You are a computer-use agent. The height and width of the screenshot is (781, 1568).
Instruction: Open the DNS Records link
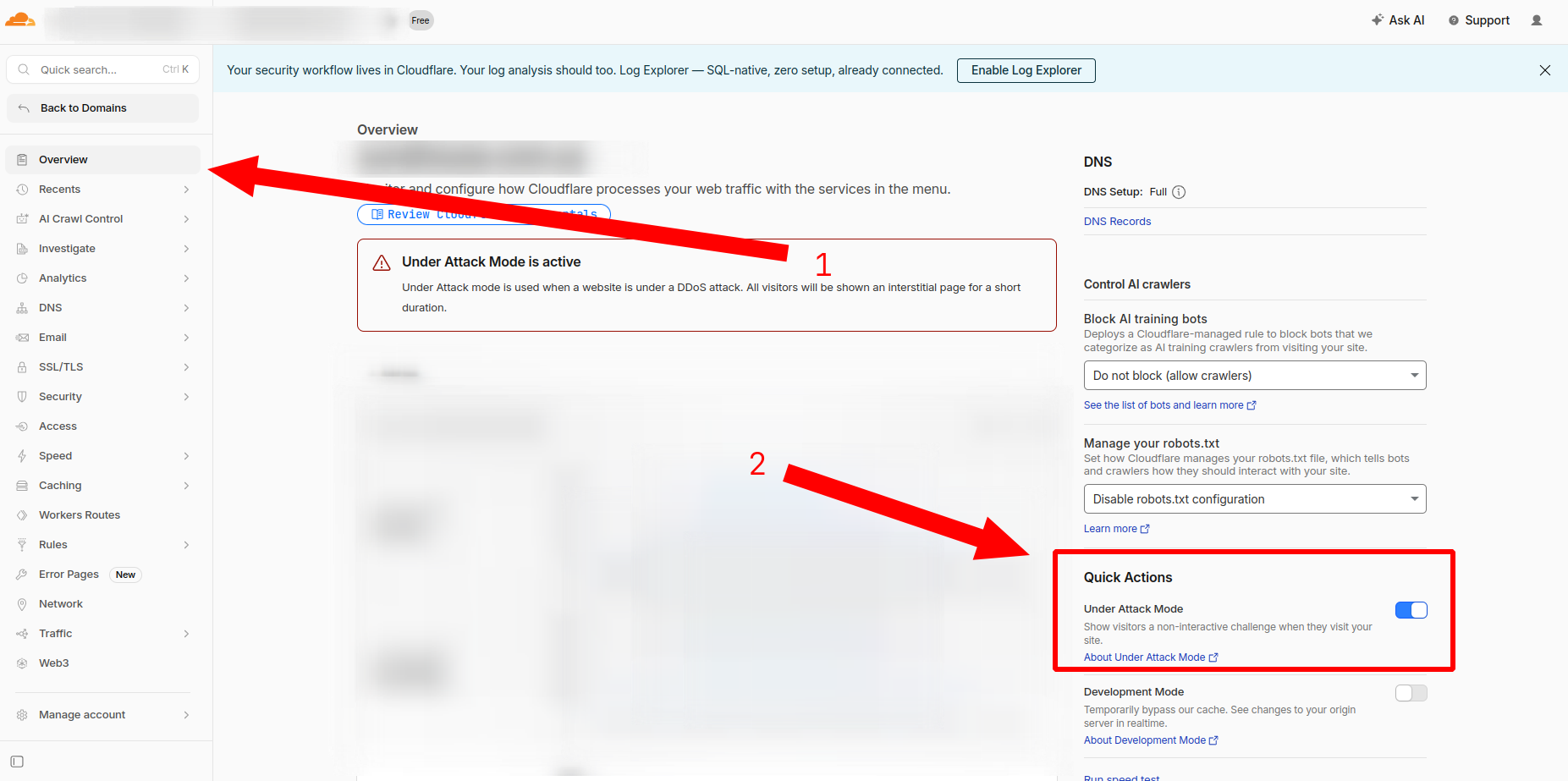(1117, 222)
